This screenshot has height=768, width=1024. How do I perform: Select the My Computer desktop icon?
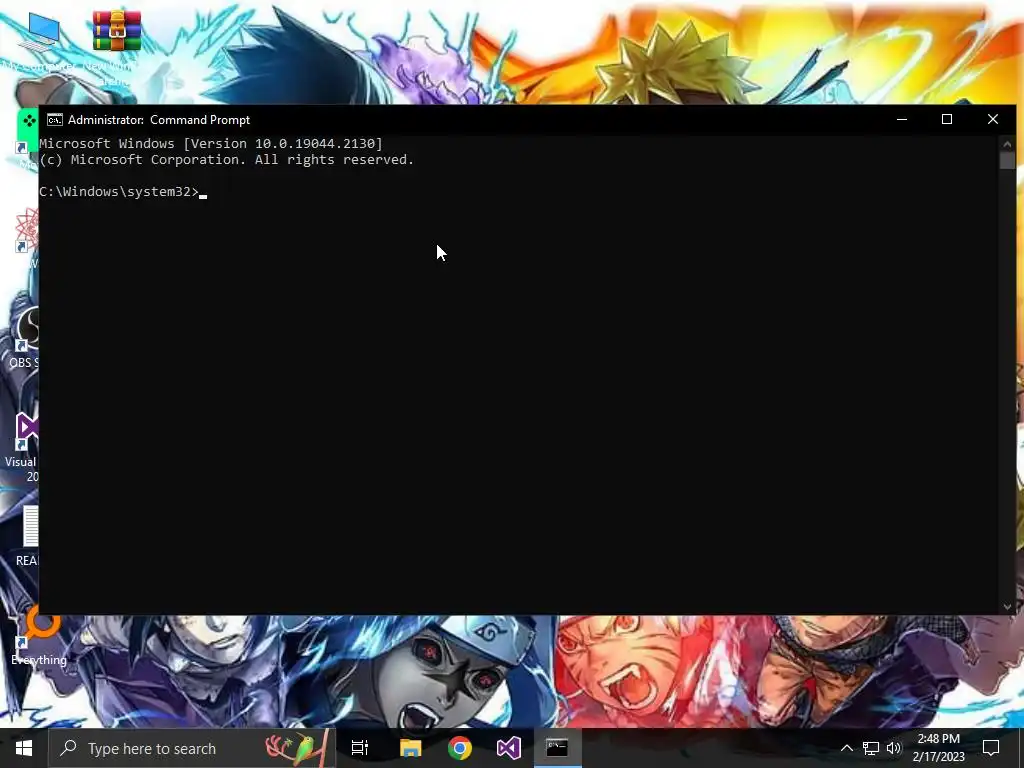(x=39, y=40)
